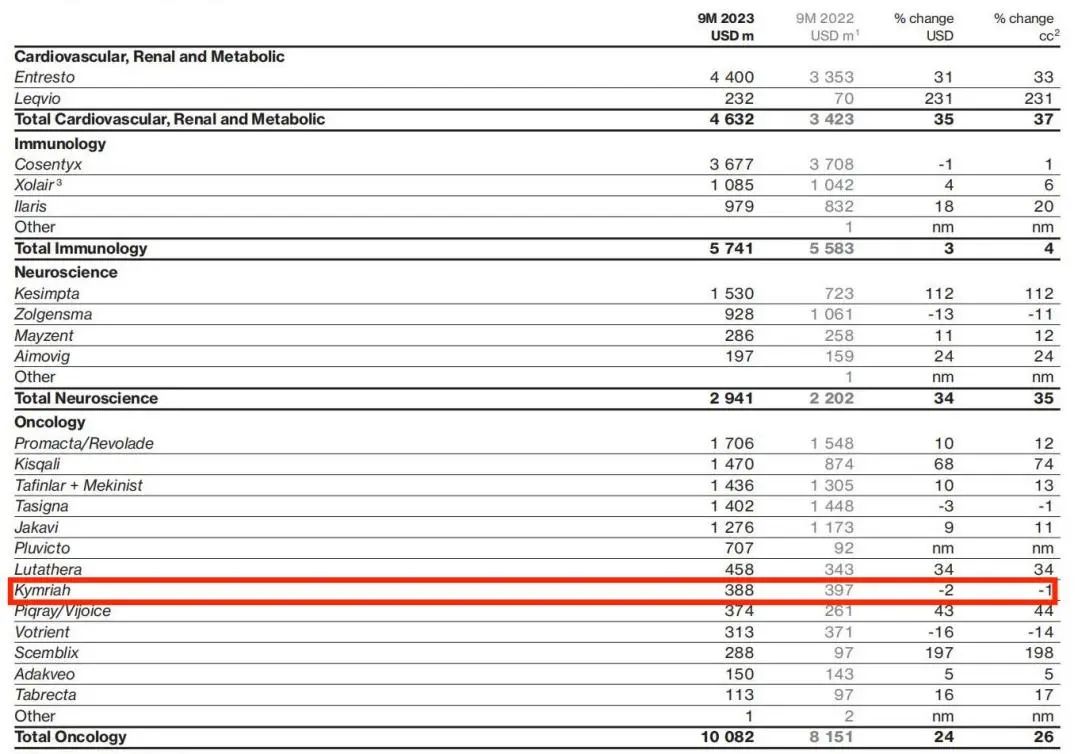Click the Tafinlar + Mekinist row label

coord(78,486)
